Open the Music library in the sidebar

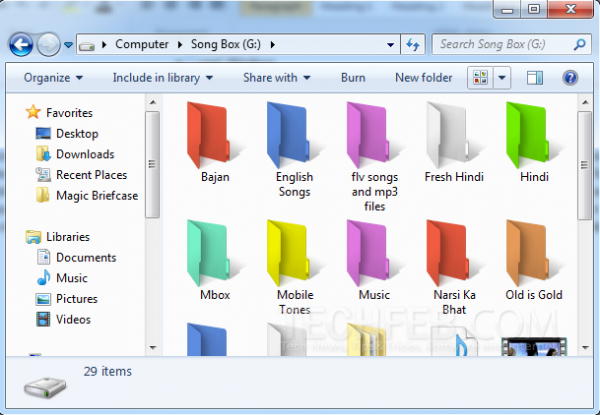tap(62, 278)
